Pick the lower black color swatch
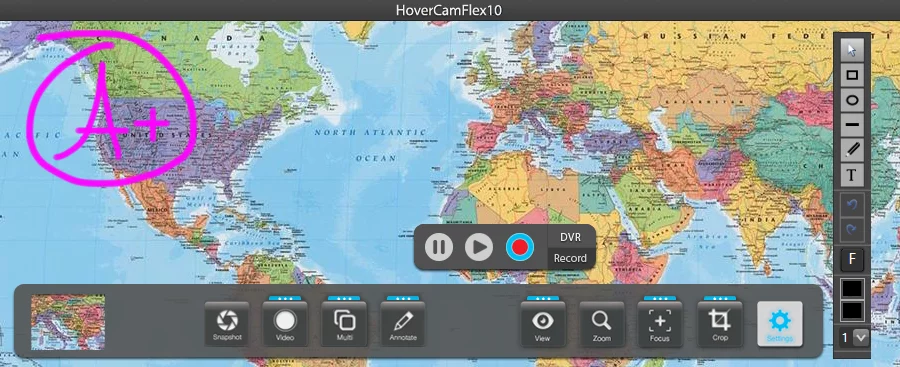The image size is (900, 367). tap(852, 311)
